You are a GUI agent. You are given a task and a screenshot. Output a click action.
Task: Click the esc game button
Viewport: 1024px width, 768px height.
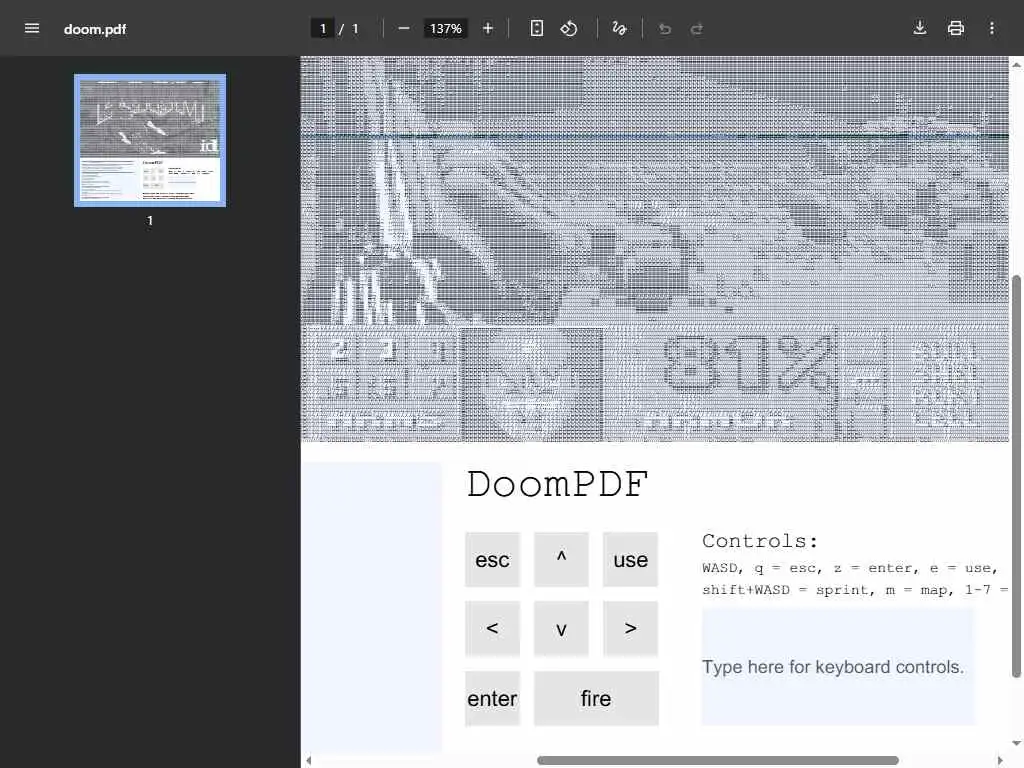[492, 560]
